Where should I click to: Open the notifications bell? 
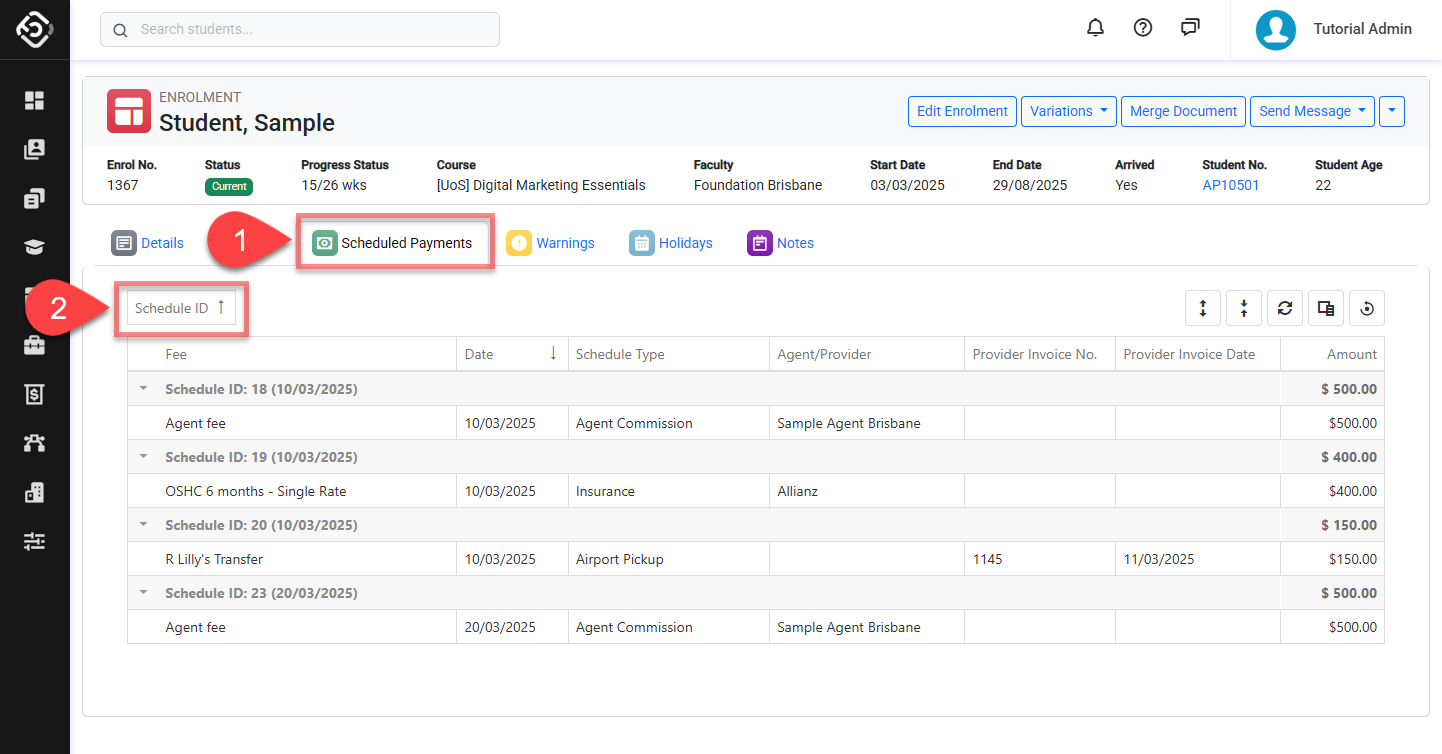1095,28
